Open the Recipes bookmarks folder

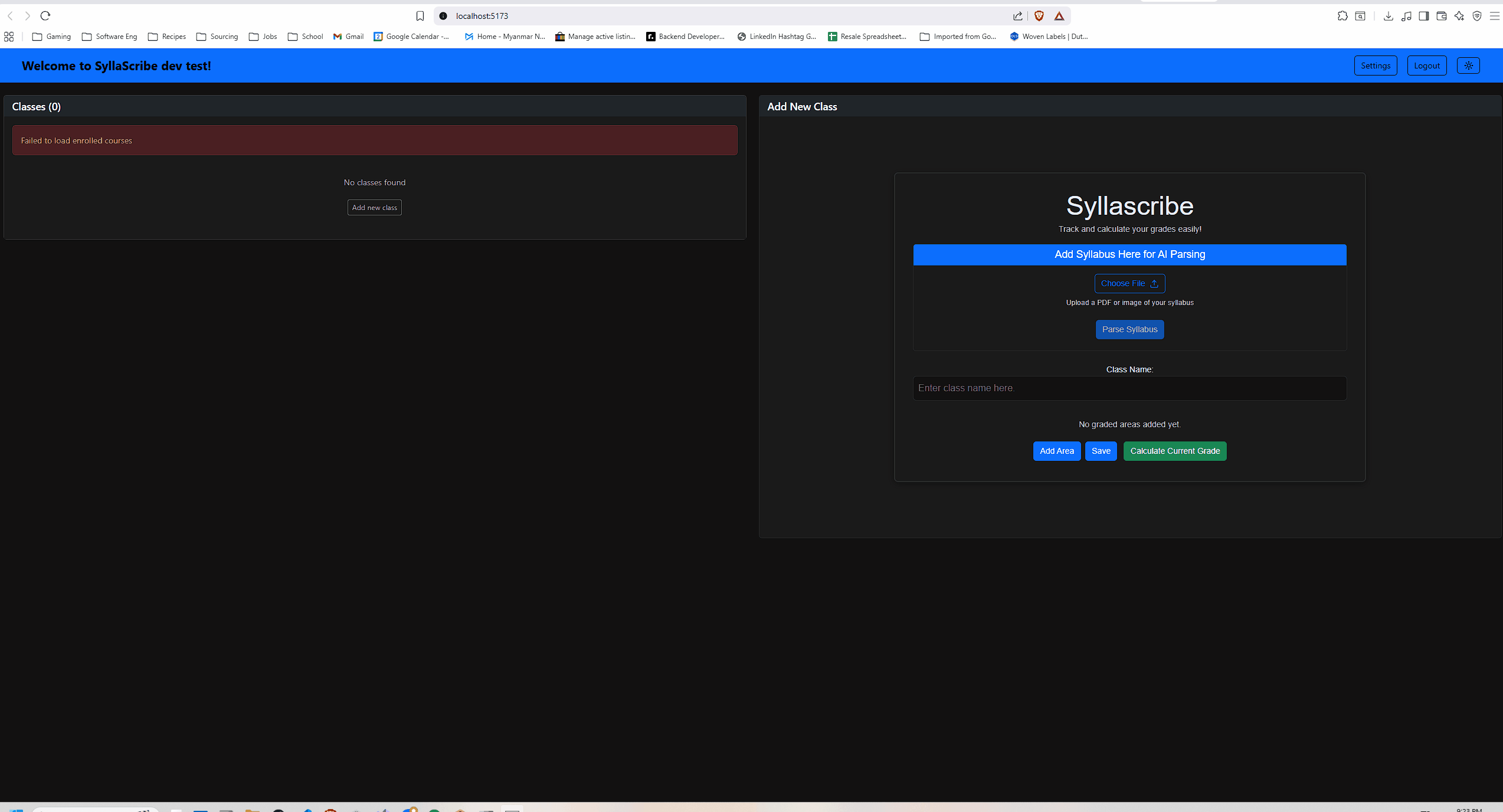pyautogui.click(x=167, y=37)
